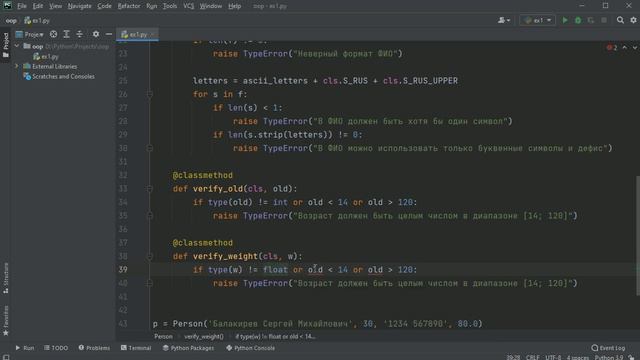Open the Run menu

tap(152, 6)
